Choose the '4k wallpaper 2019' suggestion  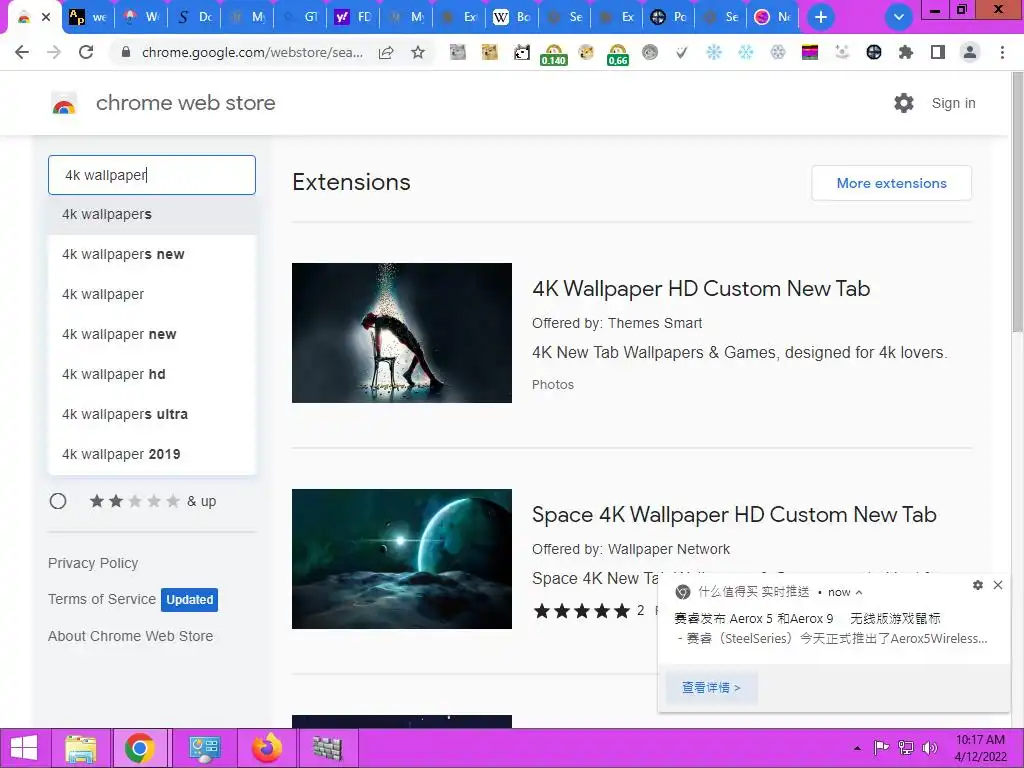pyautogui.click(x=152, y=454)
